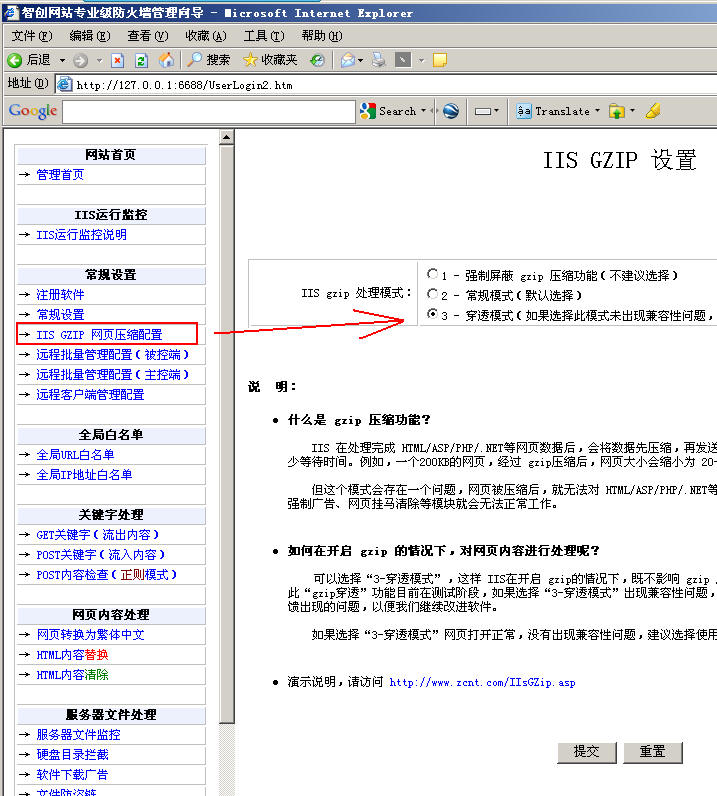Click the Edit page icon in the toolbar
Viewport: 717px width, 796px height.
[403, 60]
